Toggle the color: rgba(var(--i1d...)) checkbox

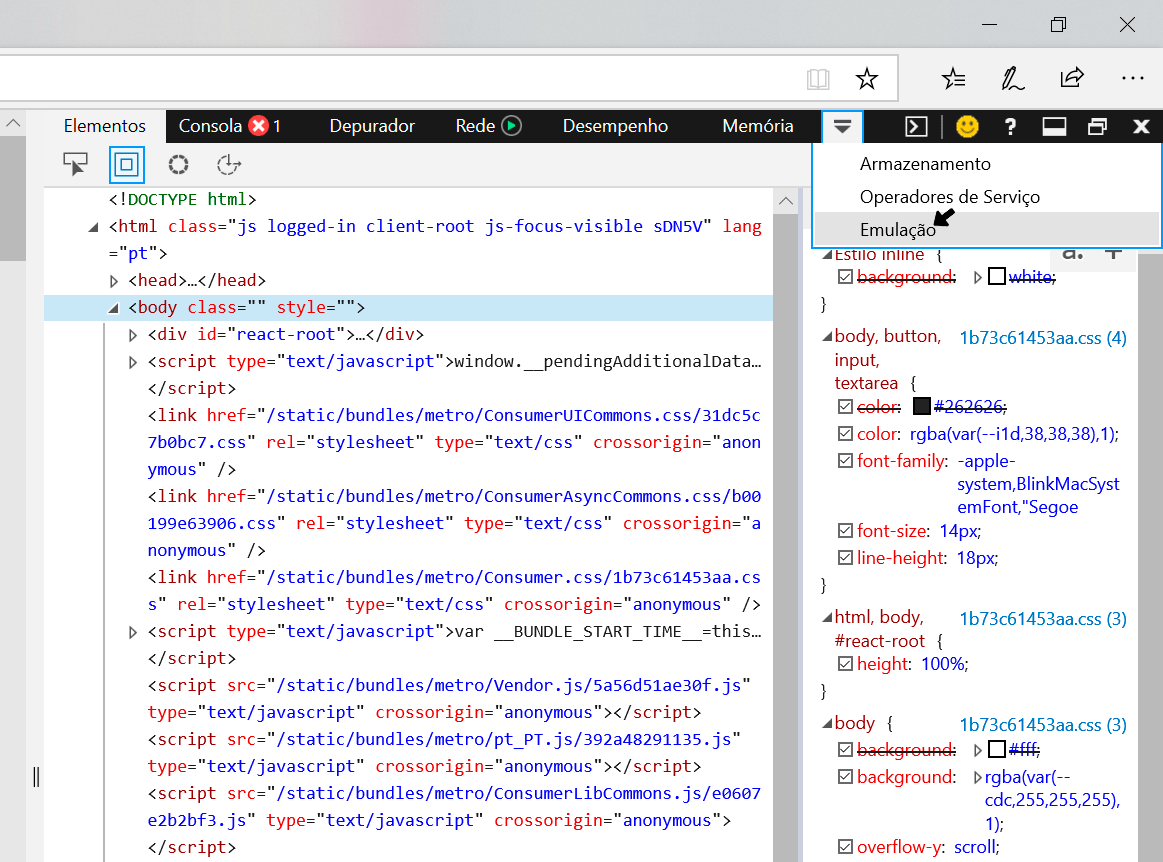coord(845,433)
